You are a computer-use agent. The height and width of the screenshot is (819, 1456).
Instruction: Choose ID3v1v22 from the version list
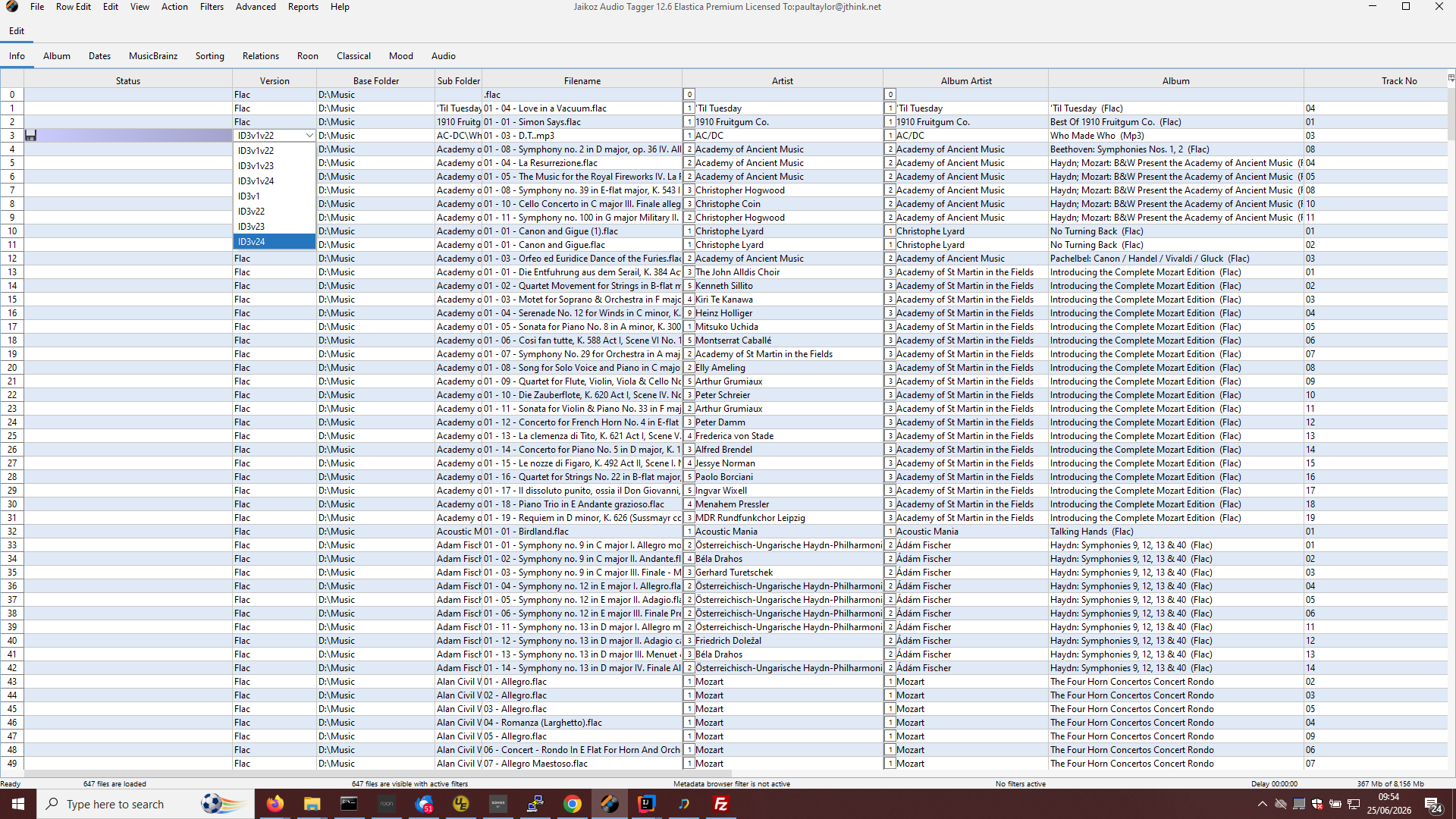coord(275,151)
